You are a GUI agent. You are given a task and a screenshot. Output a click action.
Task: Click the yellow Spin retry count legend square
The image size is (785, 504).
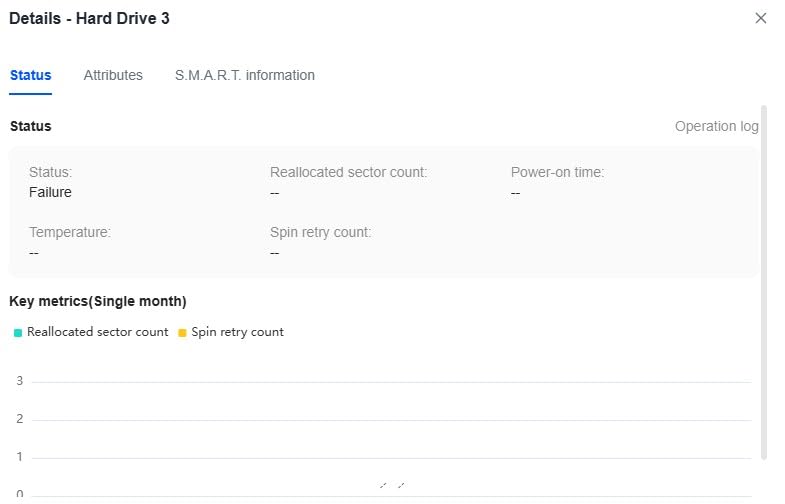point(182,333)
